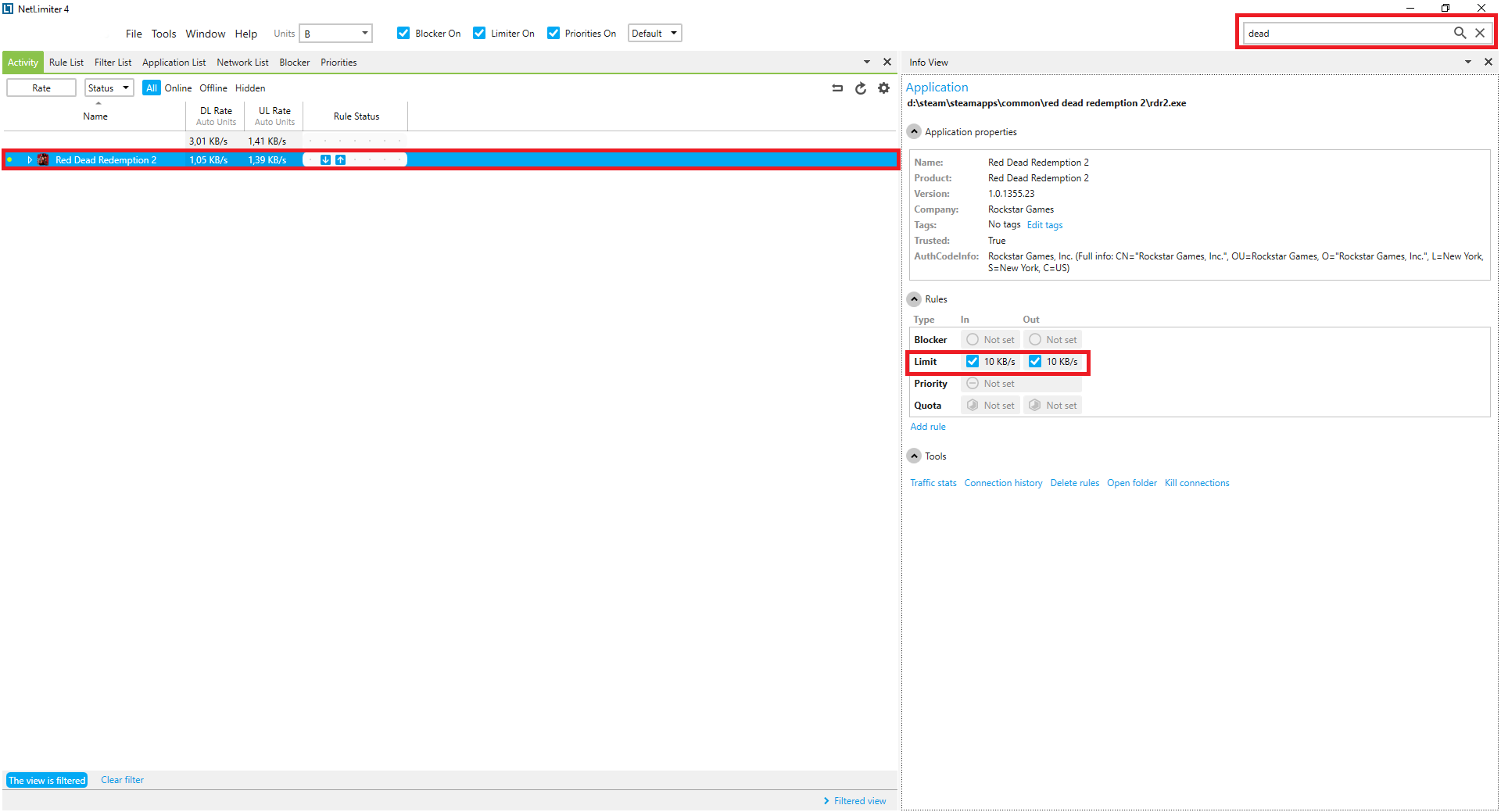Click the NetLimiter 4 app icon in title bar
Viewport: 1501px width, 812px height.
point(8,9)
